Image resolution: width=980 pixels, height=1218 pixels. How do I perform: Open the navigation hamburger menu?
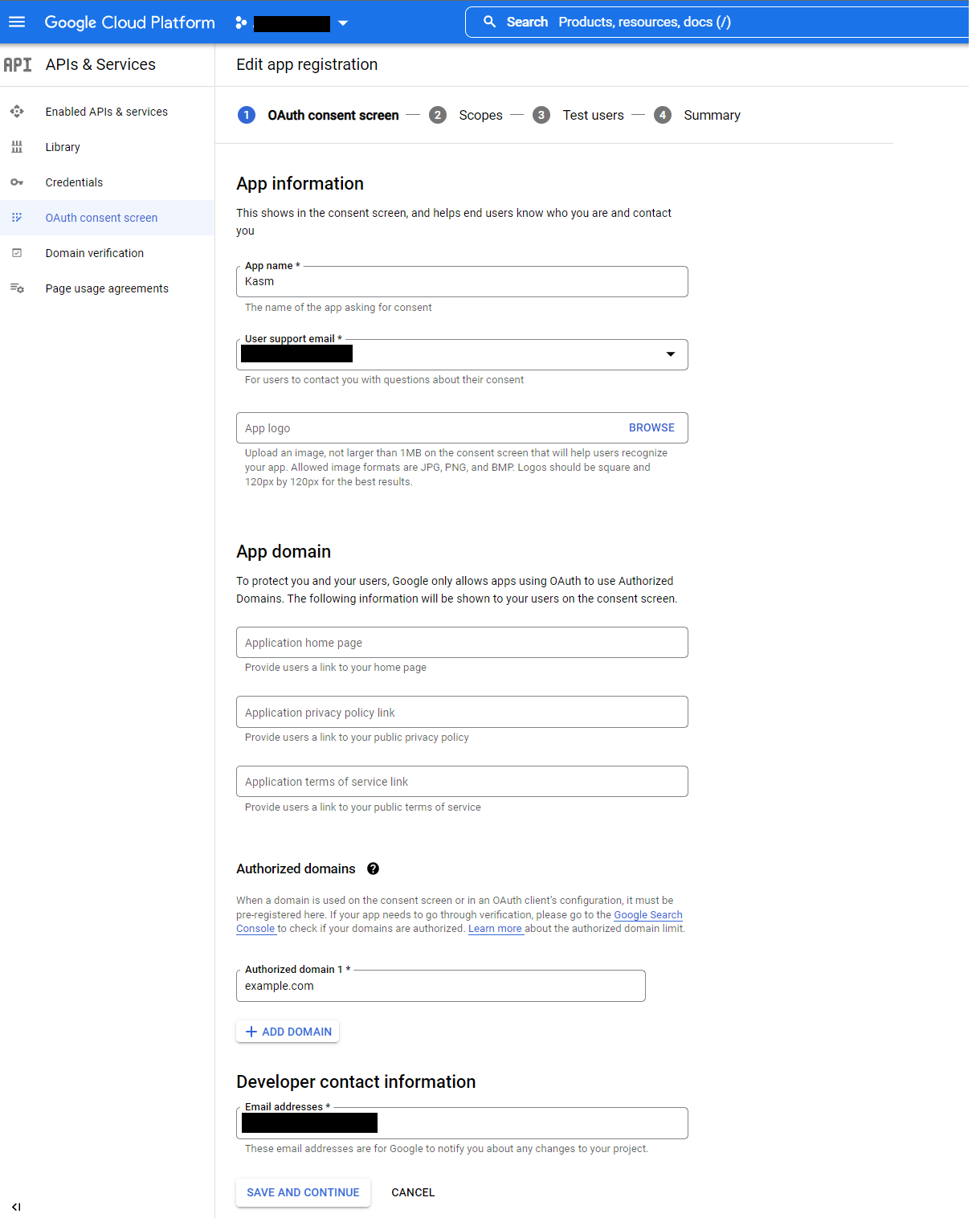[16, 22]
